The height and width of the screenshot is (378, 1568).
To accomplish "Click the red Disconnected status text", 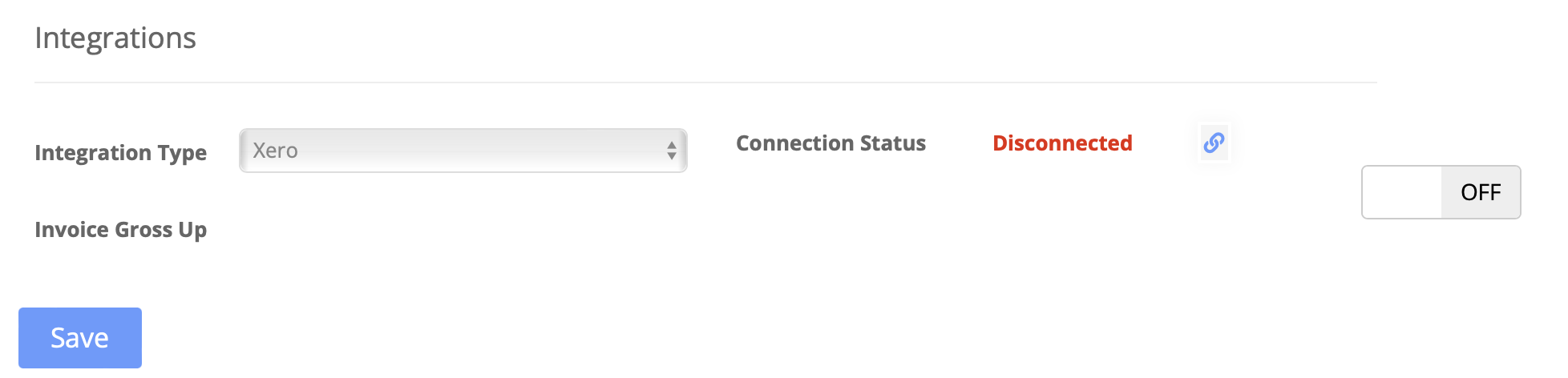I will tap(1062, 143).
